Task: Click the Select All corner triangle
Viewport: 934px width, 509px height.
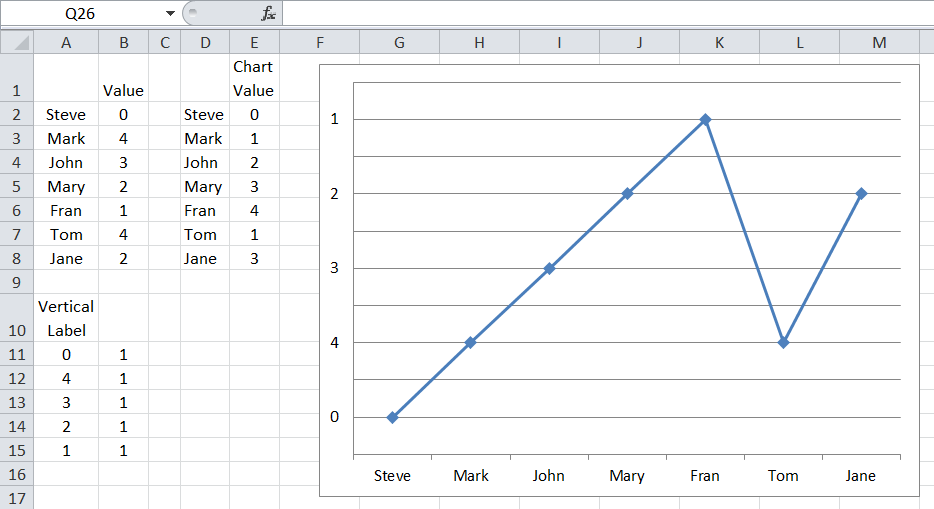Action: pyautogui.click(x=17, y=42)
